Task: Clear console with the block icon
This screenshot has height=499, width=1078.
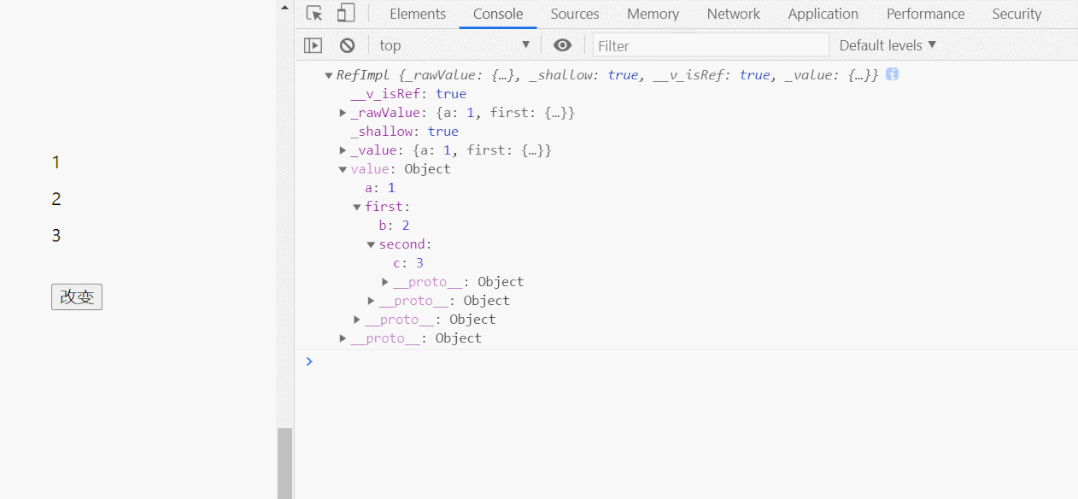Action: click(347, 45)
